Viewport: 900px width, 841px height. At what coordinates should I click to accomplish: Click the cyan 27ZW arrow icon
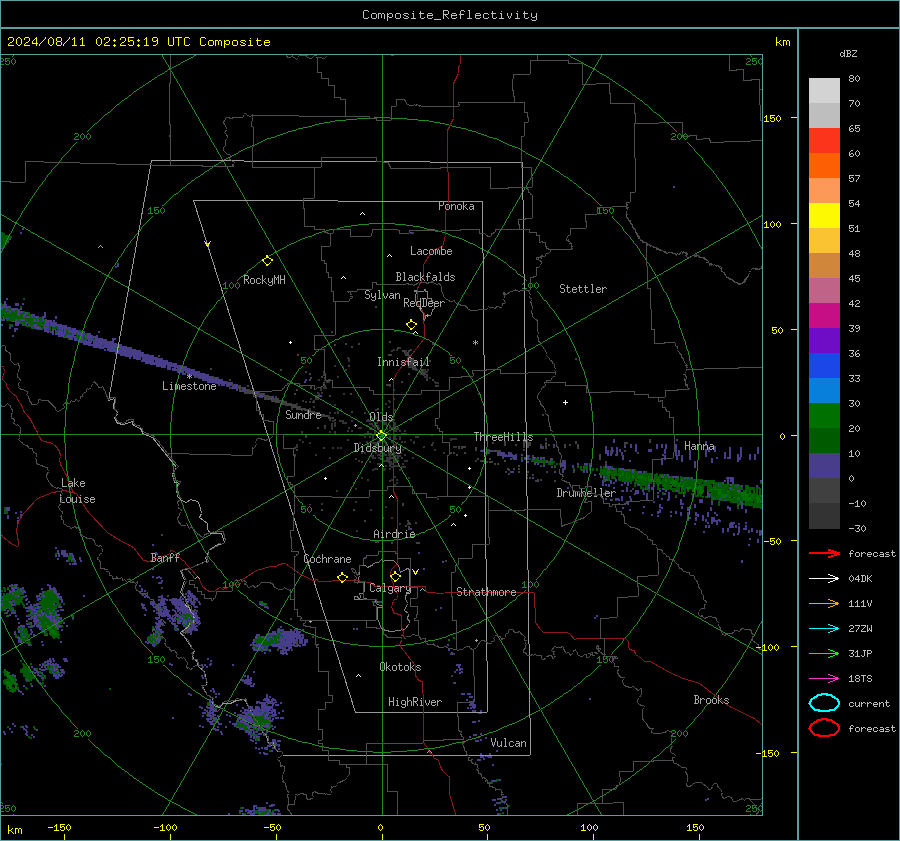click(824, 629)
